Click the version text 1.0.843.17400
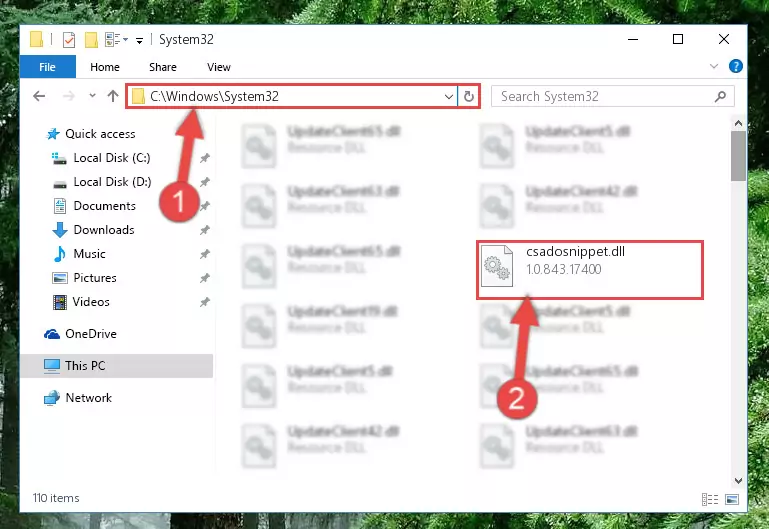This screenshot has width=769, height=529. point(564,269)
